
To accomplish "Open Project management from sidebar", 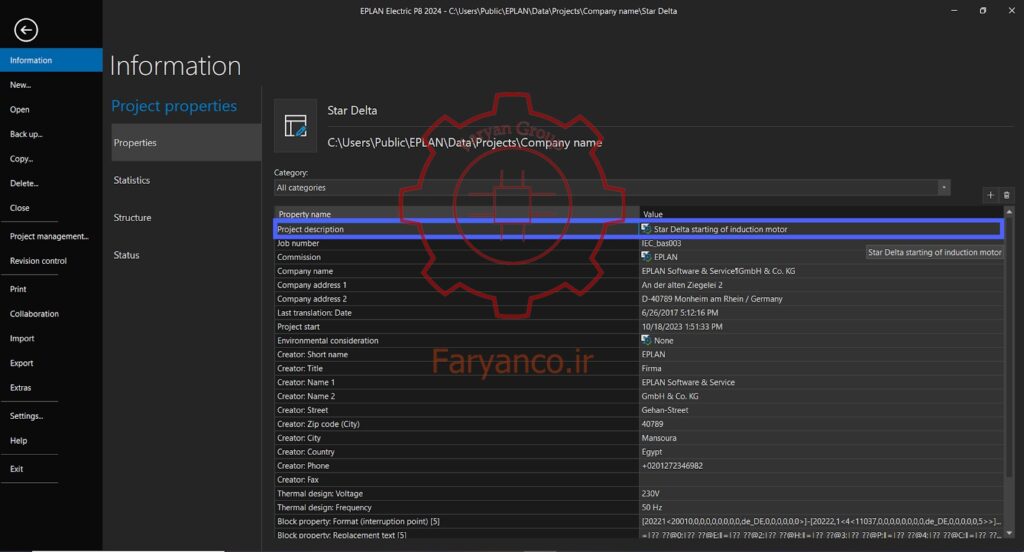I will [x=49, y=236].
